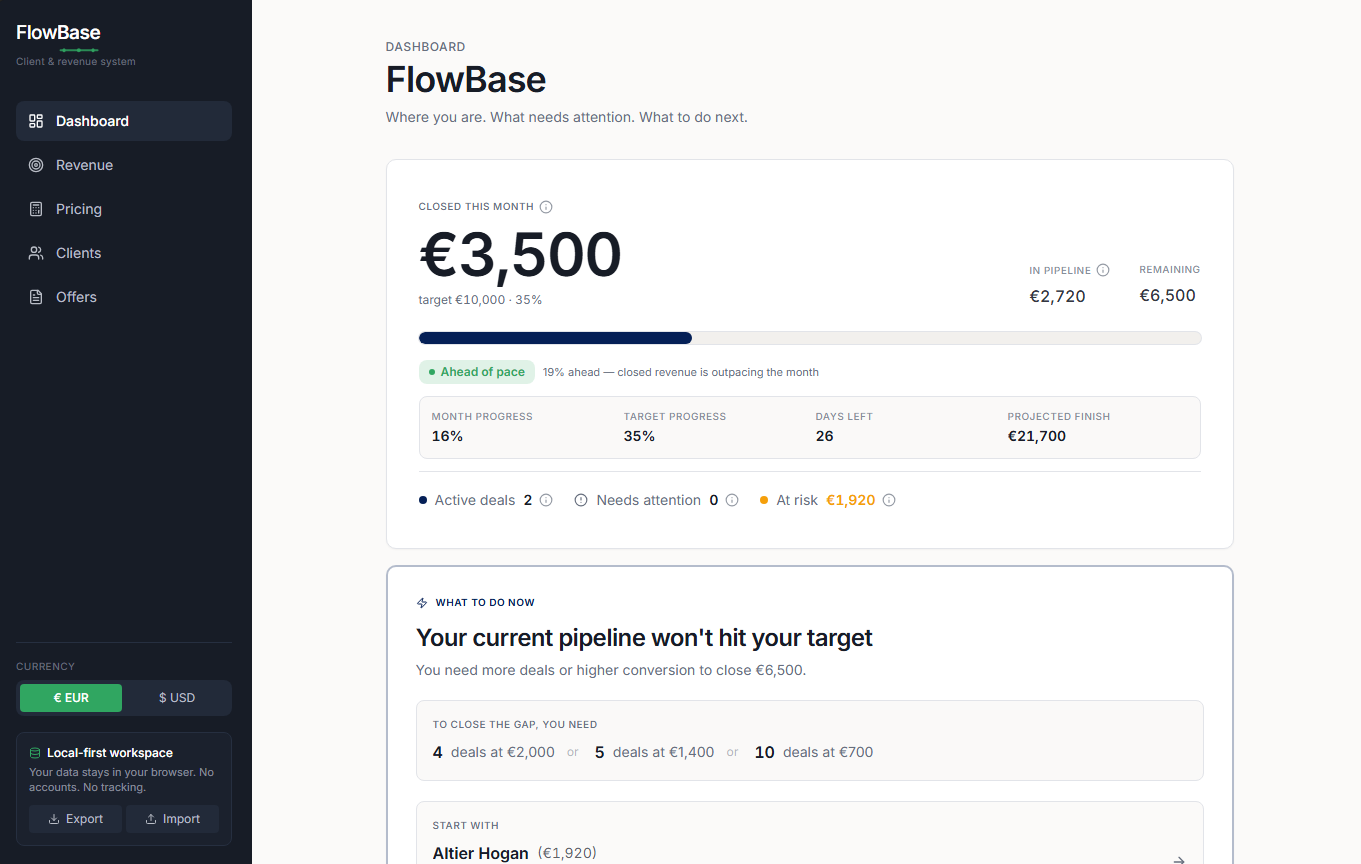Go to the Pricing section
Image resolution: width=1361 pixels, height=864 pixels.
pyautogui.click(x=124, y=209)
